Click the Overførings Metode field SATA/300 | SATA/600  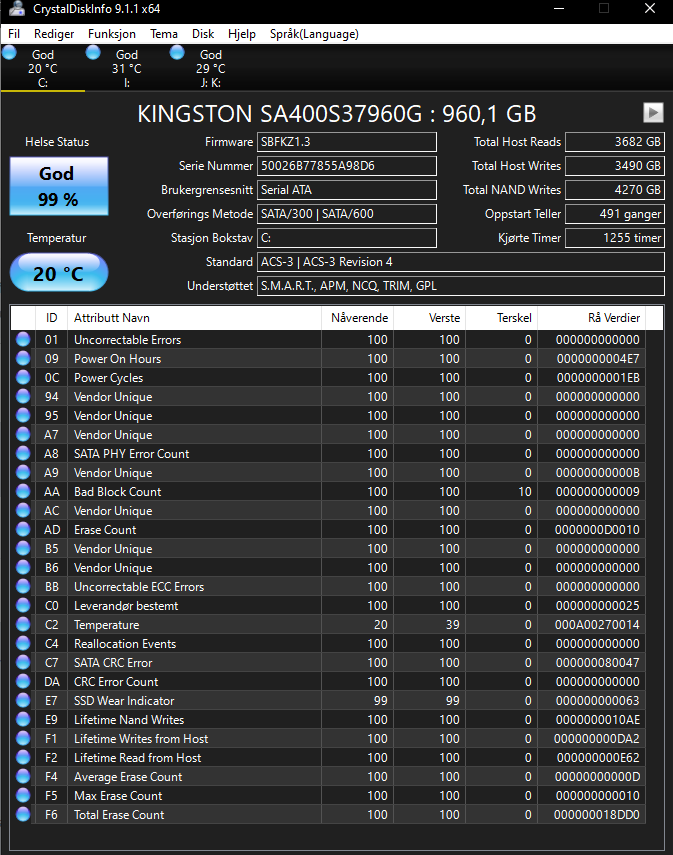(347, 214)
